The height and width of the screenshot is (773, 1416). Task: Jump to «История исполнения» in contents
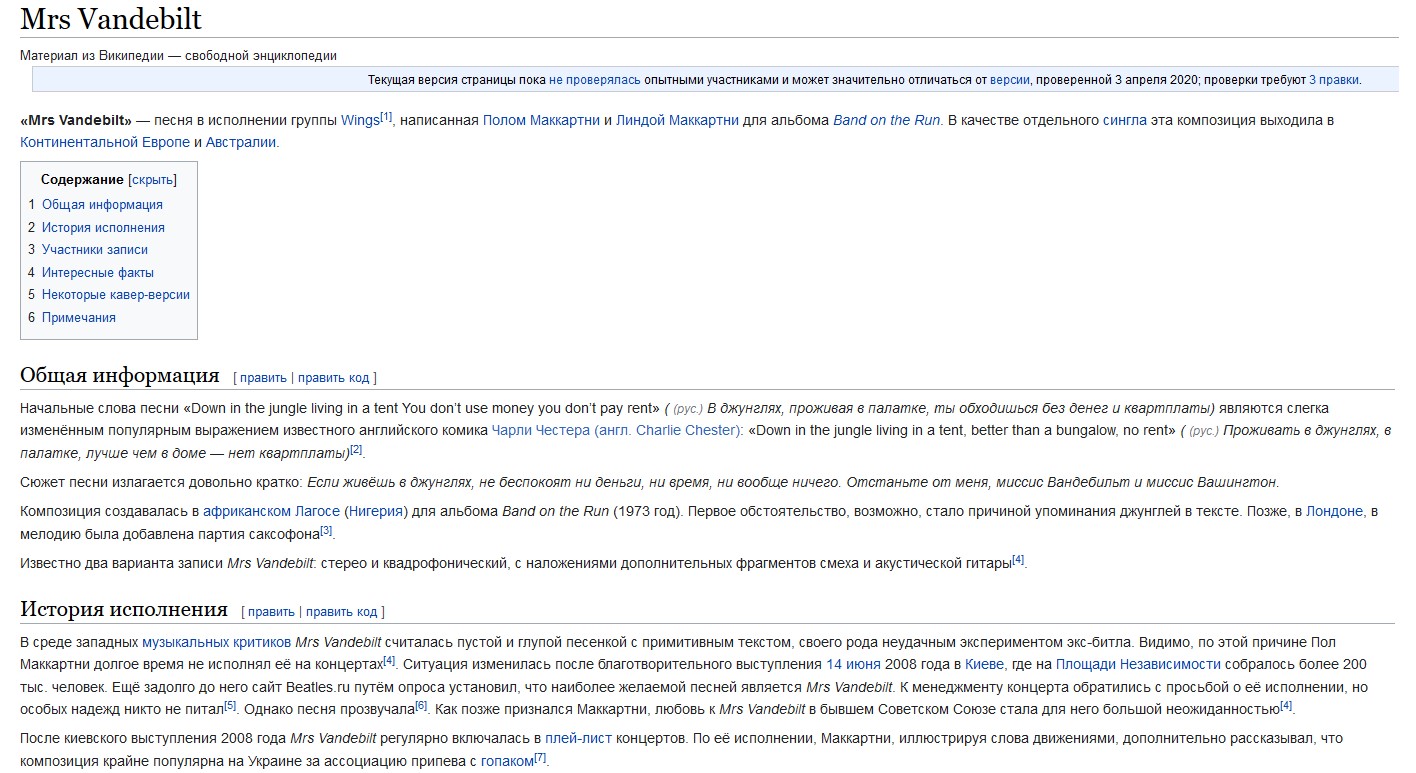point(103,227)
